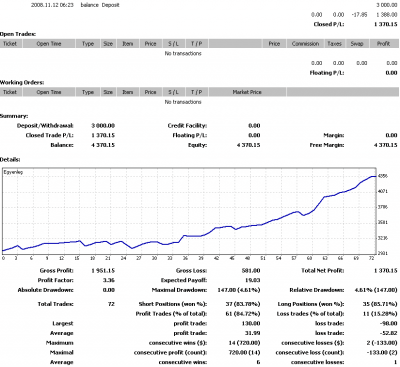400x367 pixels.
Task: Click the S / L header in Open Trades
Action: pyautogui.click(x=173, y=44)
